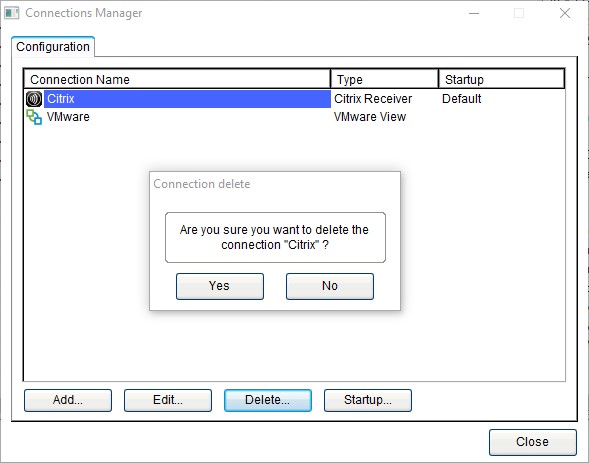Click the Default startup value
This screenshot has width=589, height=463.
(x=462, y=99)
